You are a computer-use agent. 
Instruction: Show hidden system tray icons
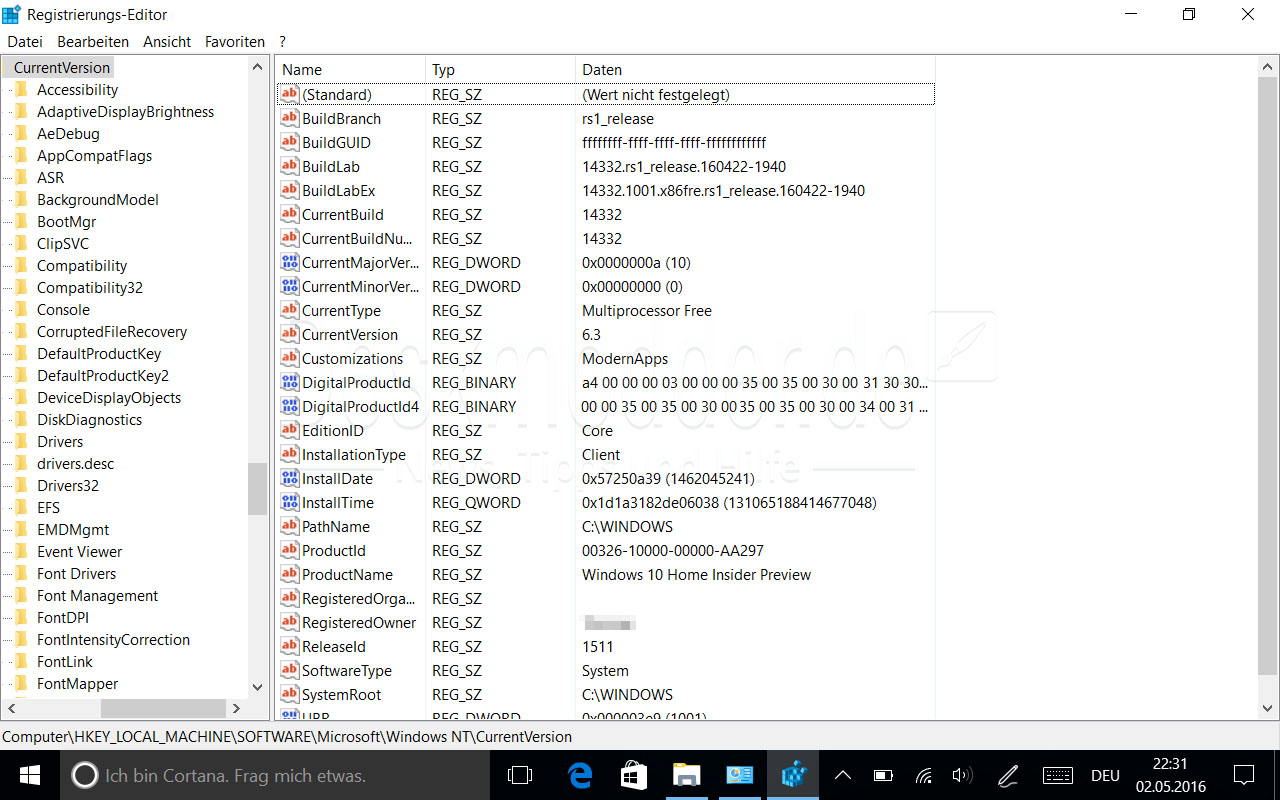point(843,775)
